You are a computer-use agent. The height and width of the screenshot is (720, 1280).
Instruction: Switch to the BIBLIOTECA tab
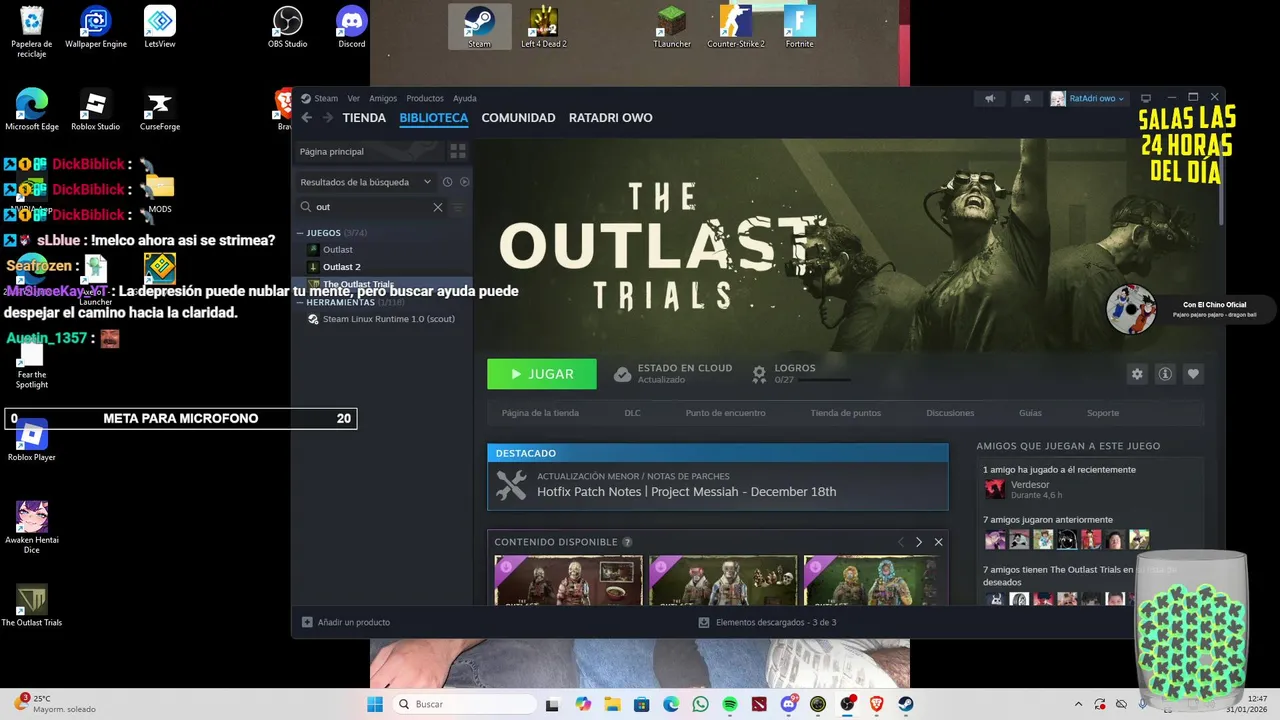pos(434,118)
